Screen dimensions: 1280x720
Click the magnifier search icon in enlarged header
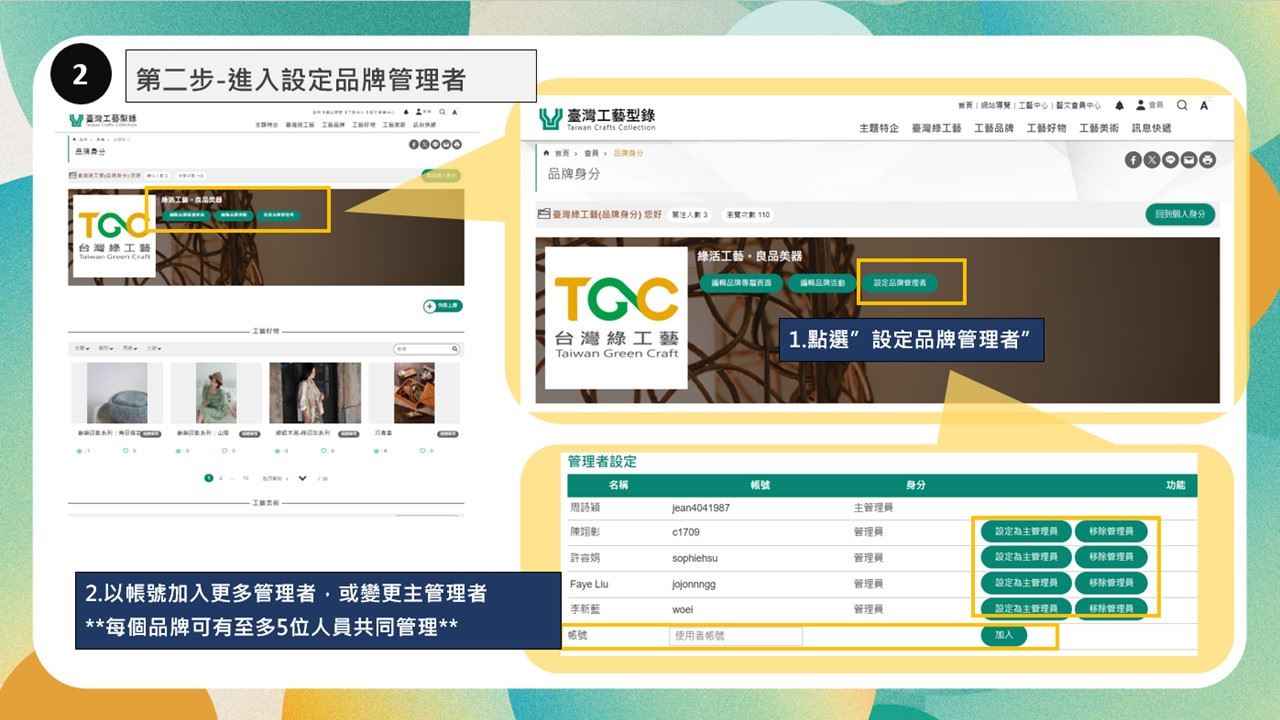pyautogui.click(x=1182, y=105)
